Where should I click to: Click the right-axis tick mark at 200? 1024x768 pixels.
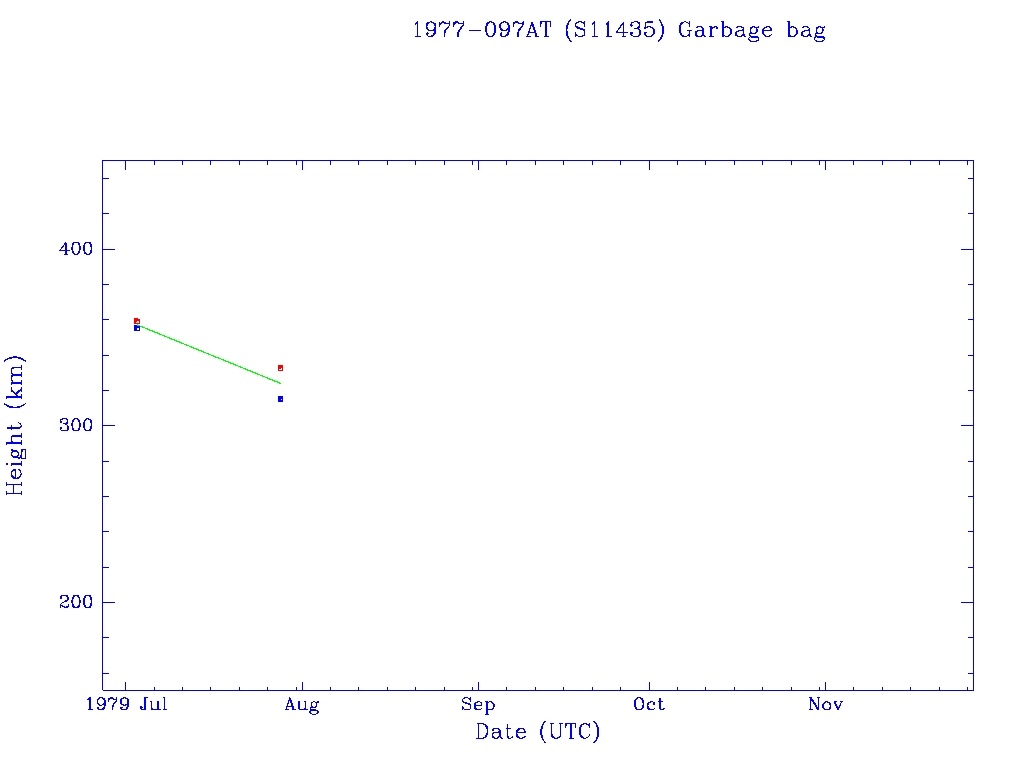[966, 602]
